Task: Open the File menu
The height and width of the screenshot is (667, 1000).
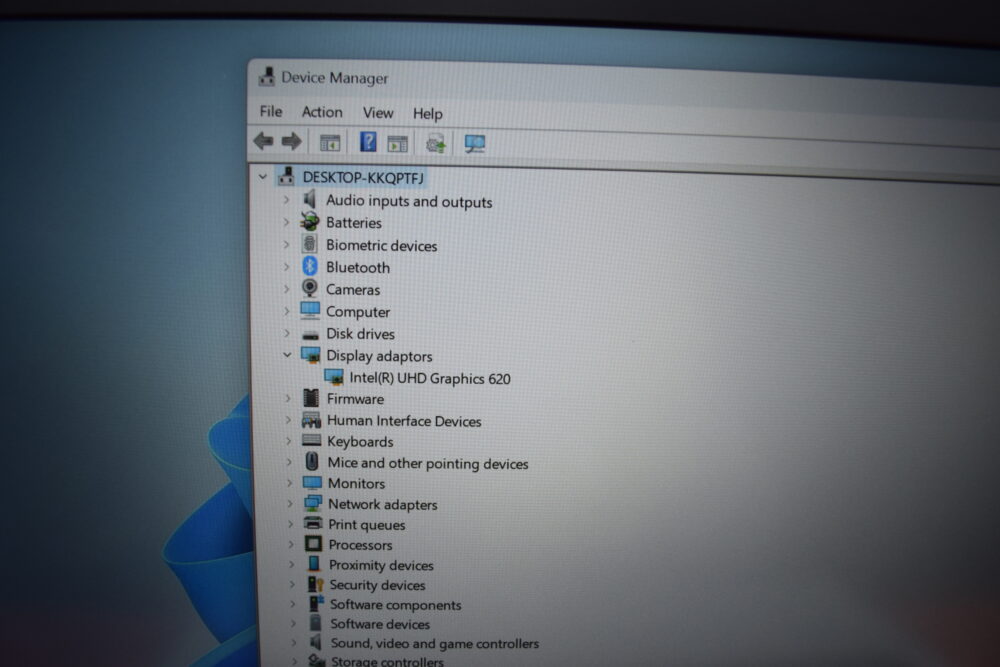Action: [271, 112]
